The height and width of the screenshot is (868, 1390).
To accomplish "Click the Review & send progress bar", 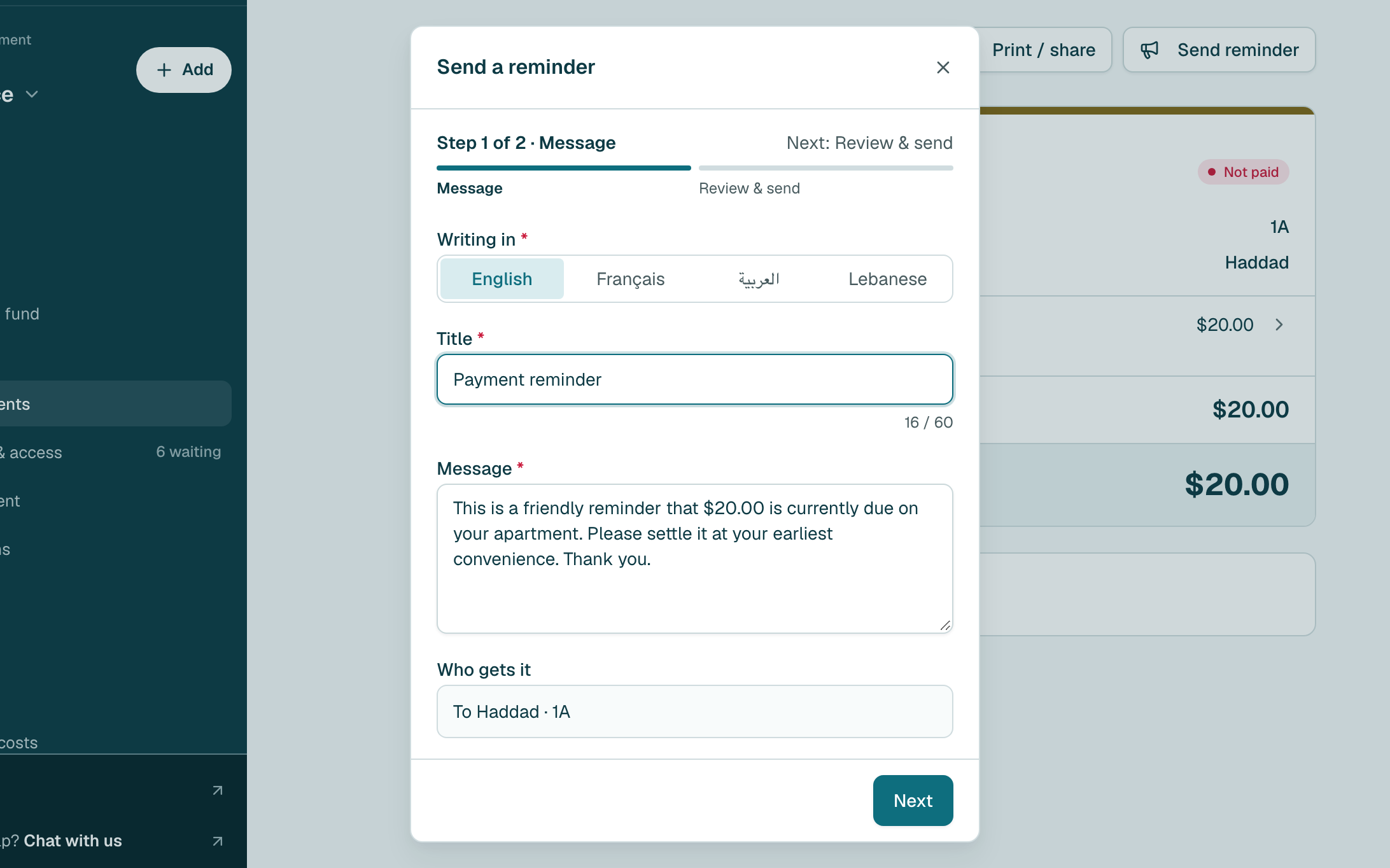I will pos(825,168).
